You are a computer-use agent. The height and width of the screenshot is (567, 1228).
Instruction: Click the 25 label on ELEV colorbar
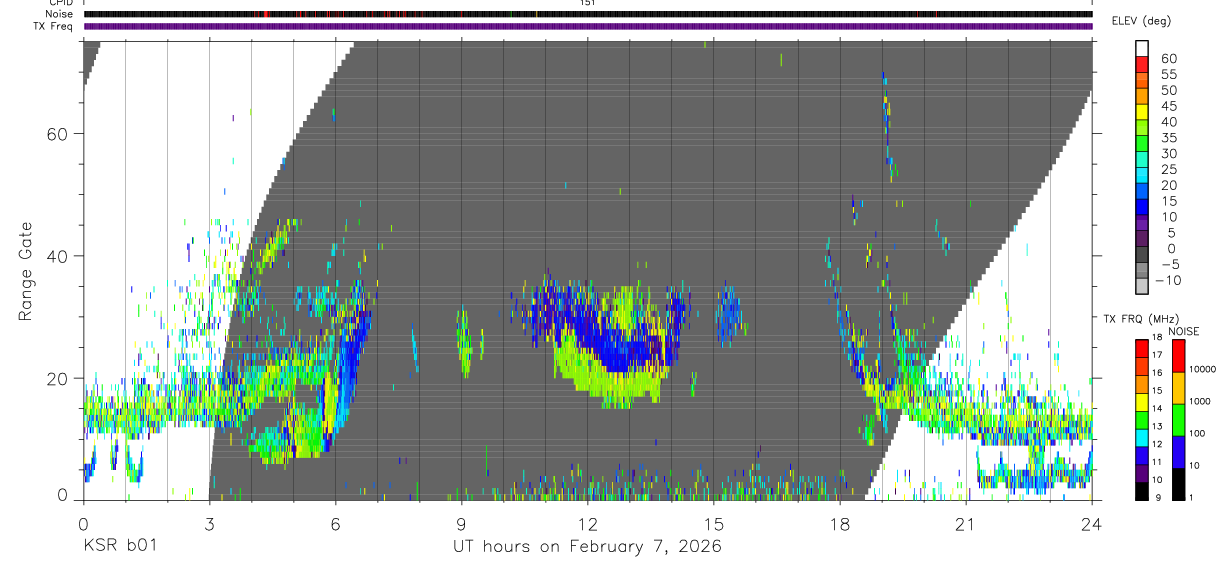1168,169
